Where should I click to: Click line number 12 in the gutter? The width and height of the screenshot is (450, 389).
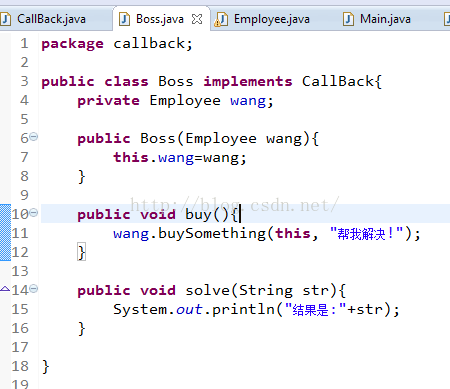[20, 252]
